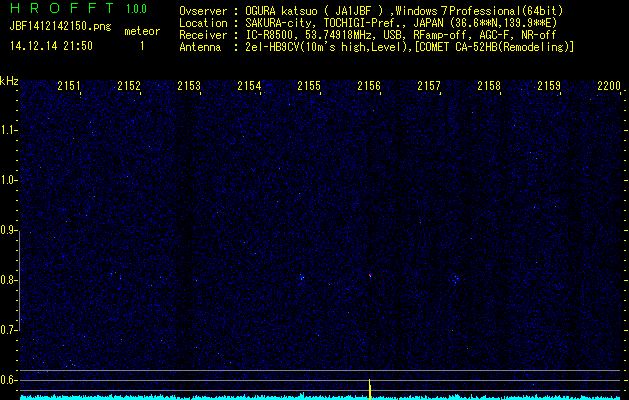Click the 2158 time tick label

click(489, 86)
